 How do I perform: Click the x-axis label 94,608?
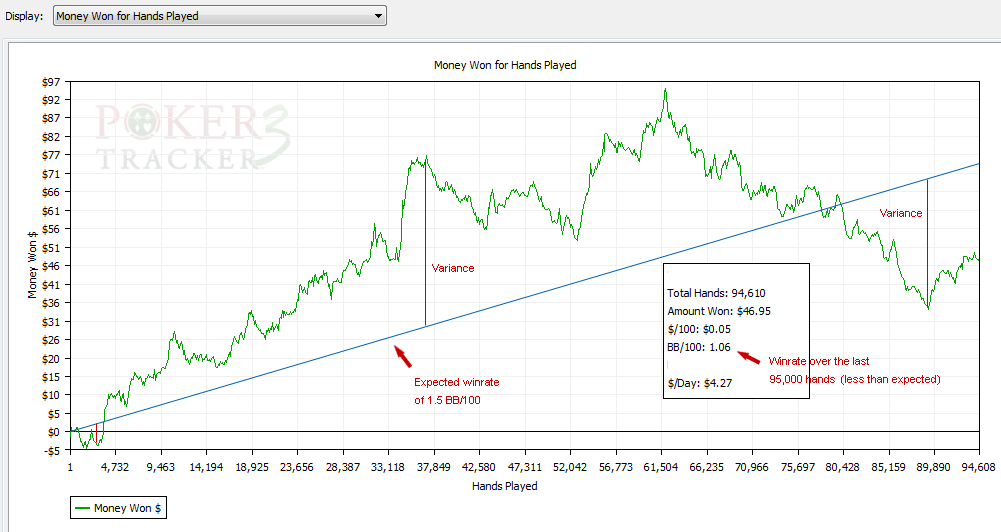(979, 467)
